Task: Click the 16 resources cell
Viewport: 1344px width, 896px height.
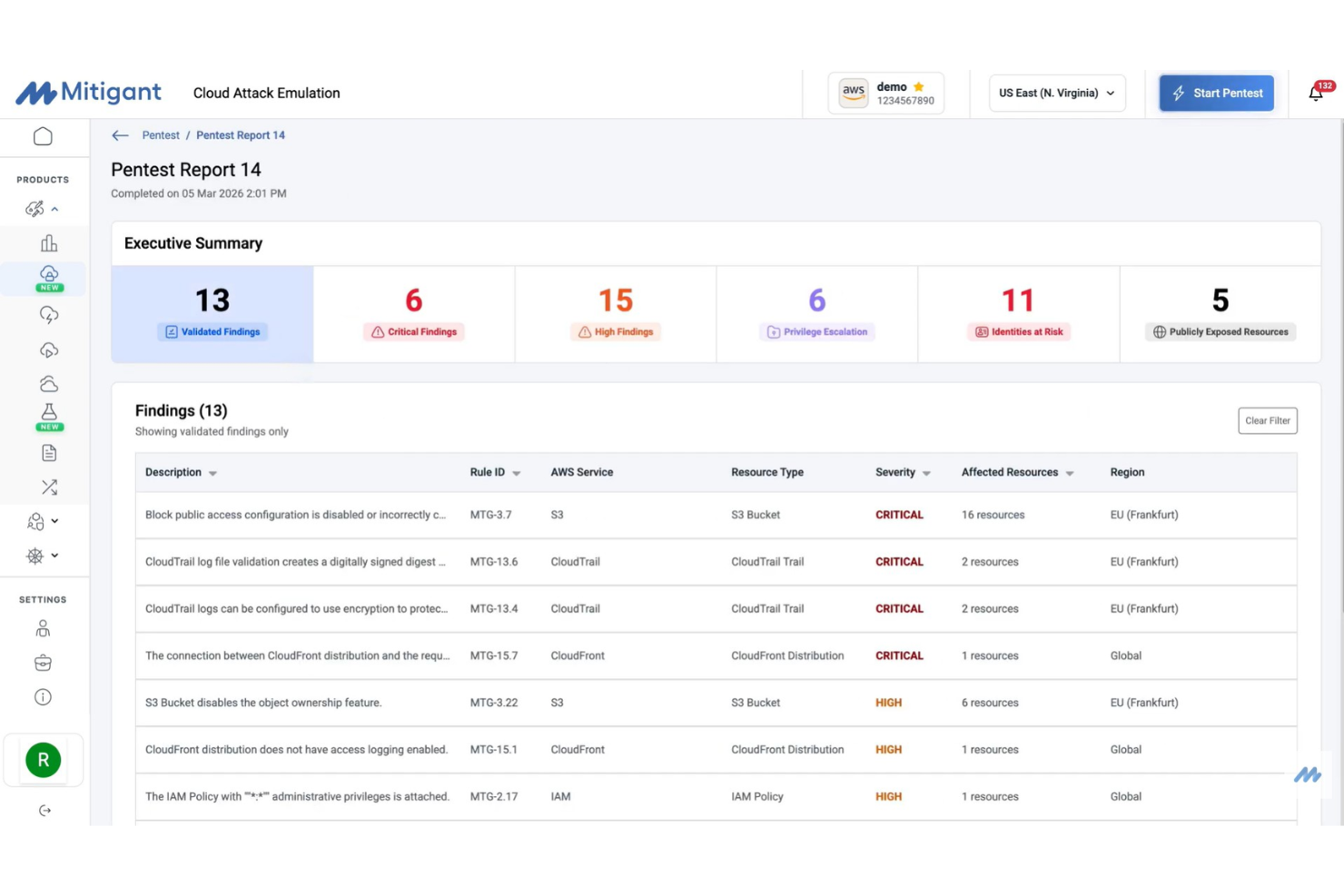Action: [993, 515]
